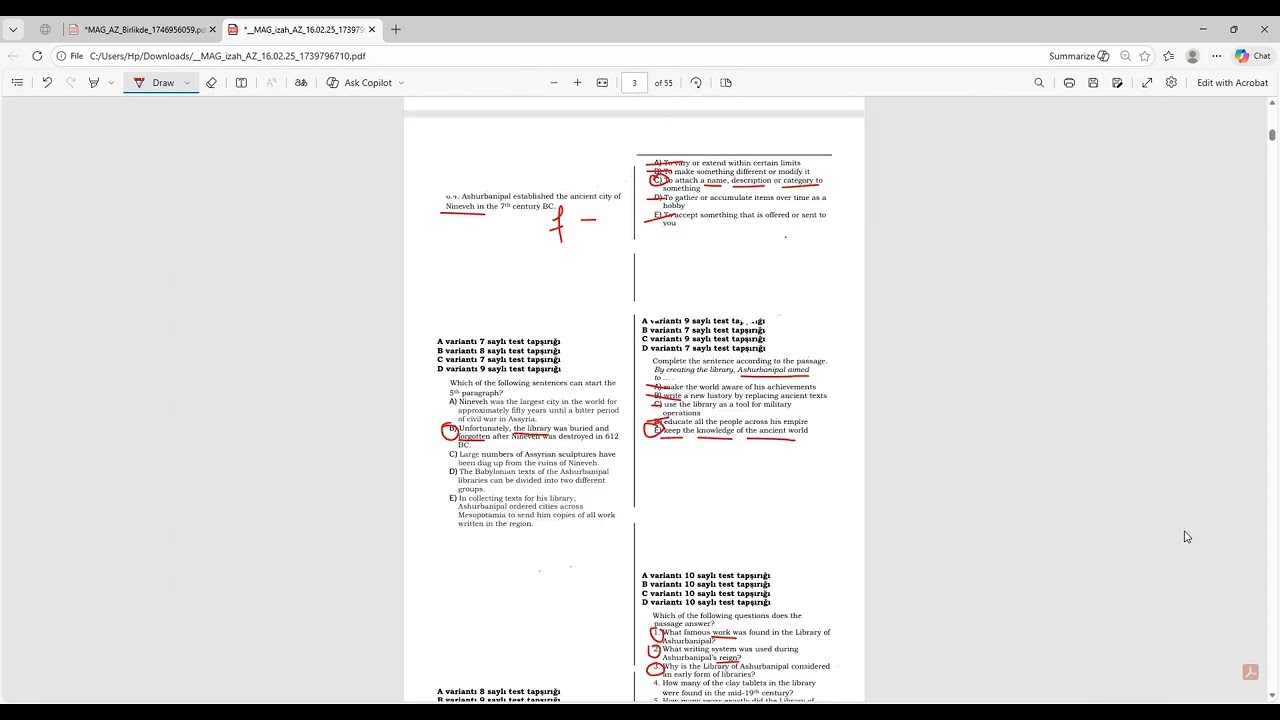Click question 'What famous work was found in the Library'

[746, 632]
